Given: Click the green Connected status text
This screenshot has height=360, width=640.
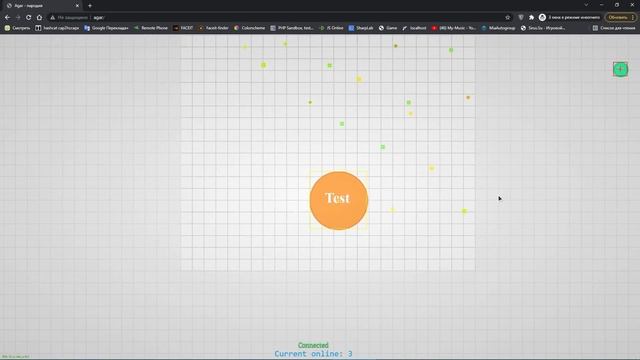Looking at the screenshot, I should 313,345.
